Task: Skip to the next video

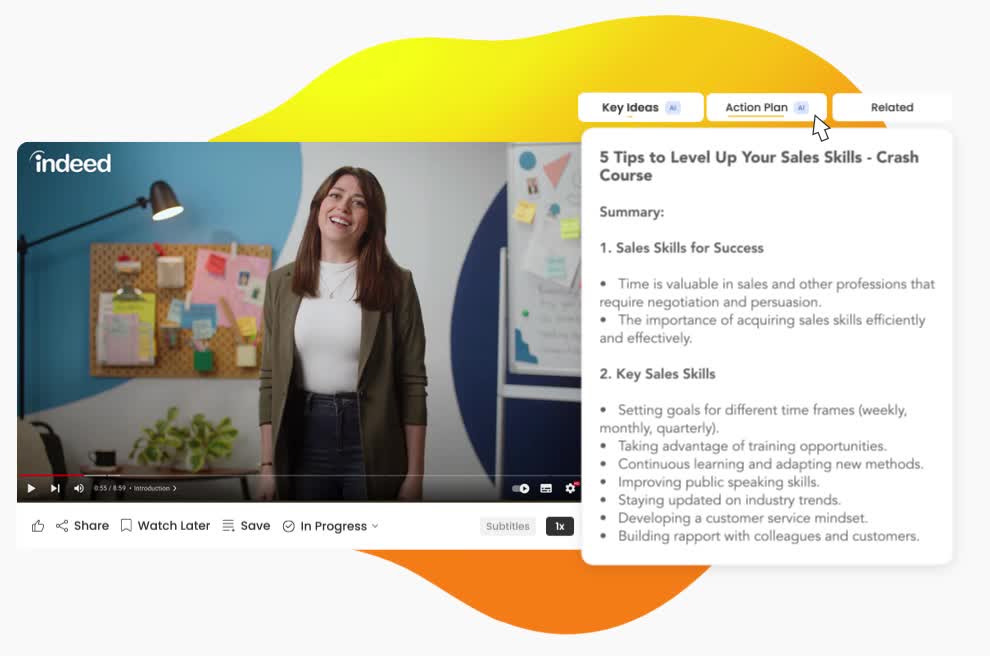Action: click(x=55, y=488)
